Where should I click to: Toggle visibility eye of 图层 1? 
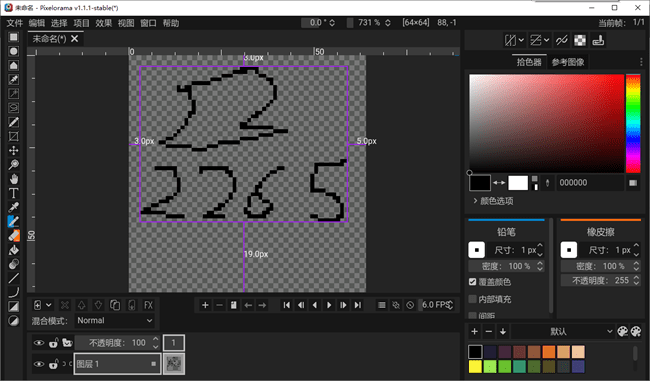pyautogui.click(x=39, y=364)
